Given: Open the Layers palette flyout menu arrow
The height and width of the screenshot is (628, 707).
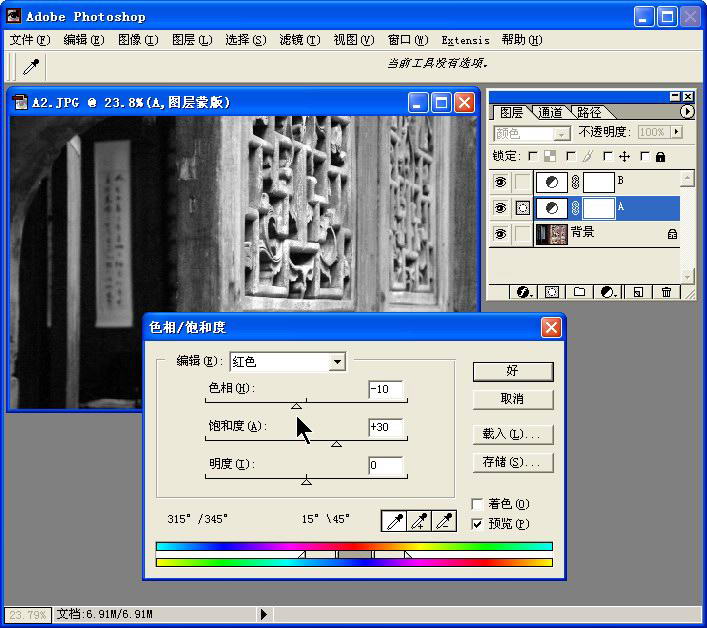Looking at the screenshot, I should point(687,112).
